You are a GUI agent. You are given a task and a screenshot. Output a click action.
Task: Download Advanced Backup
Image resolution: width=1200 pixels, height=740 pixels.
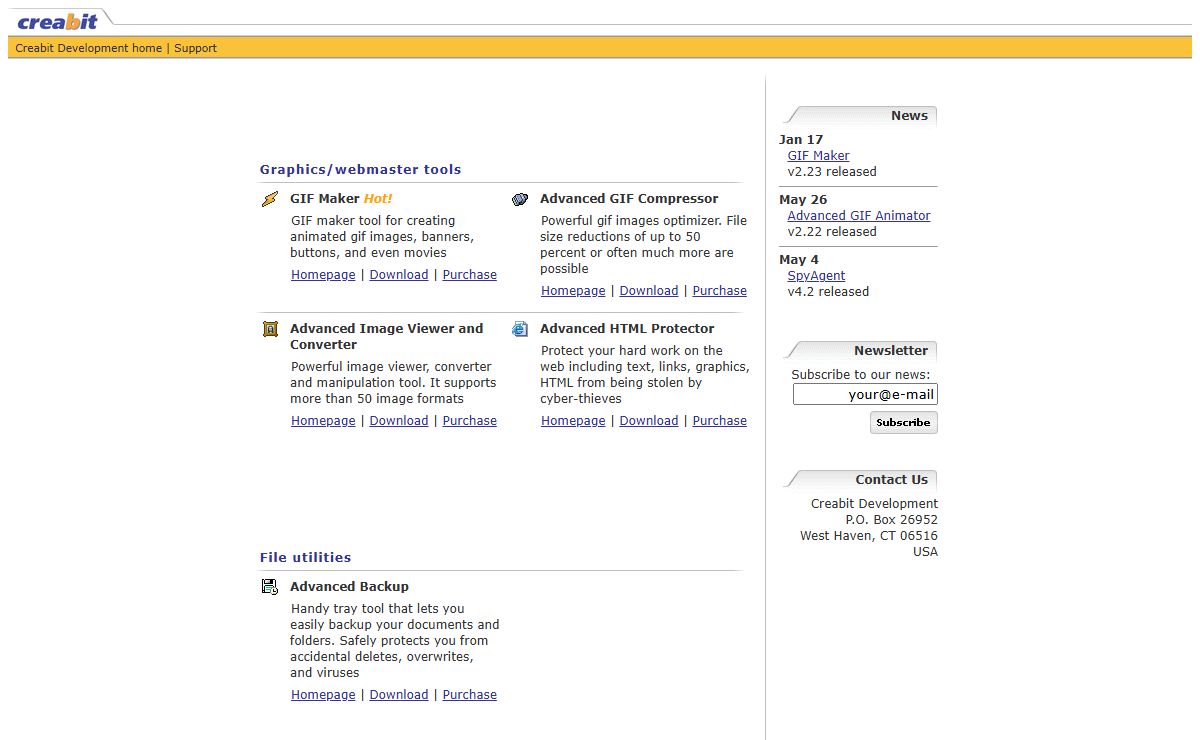click(x=399, y=695)
